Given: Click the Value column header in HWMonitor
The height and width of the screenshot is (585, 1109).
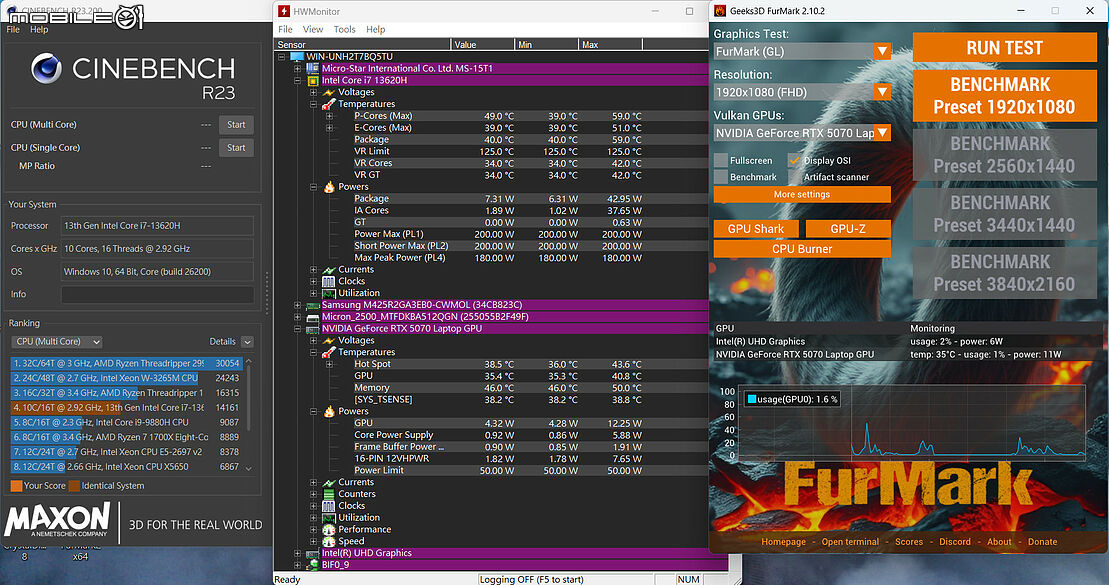Looking at the screenshot, I should (483, 45).
